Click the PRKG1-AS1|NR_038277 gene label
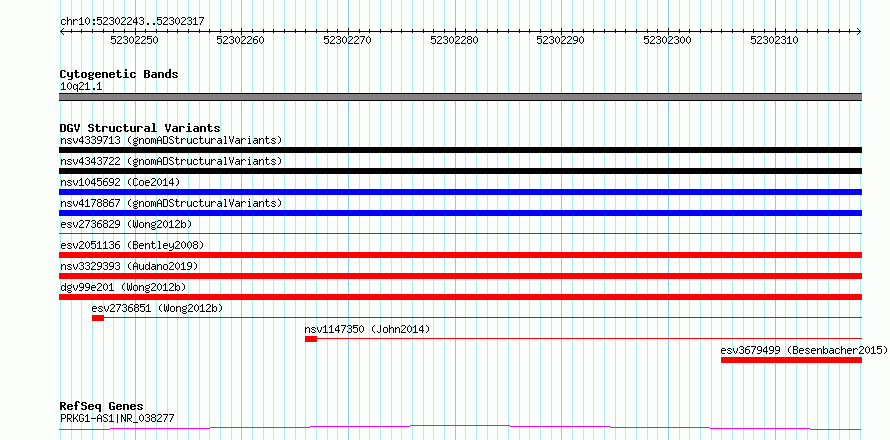 (117, 418)
